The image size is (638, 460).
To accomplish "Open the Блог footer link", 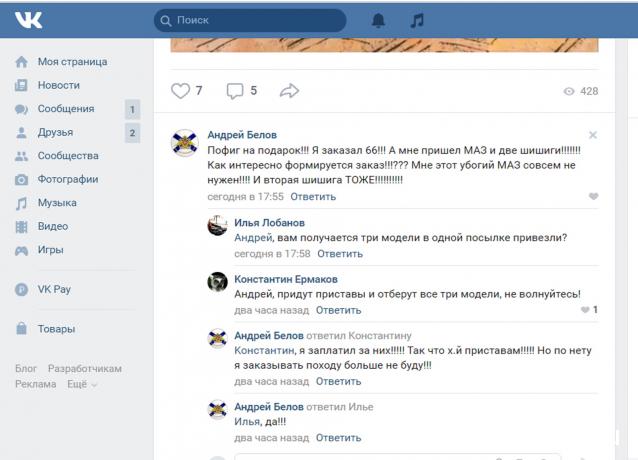I will [26, 369].
